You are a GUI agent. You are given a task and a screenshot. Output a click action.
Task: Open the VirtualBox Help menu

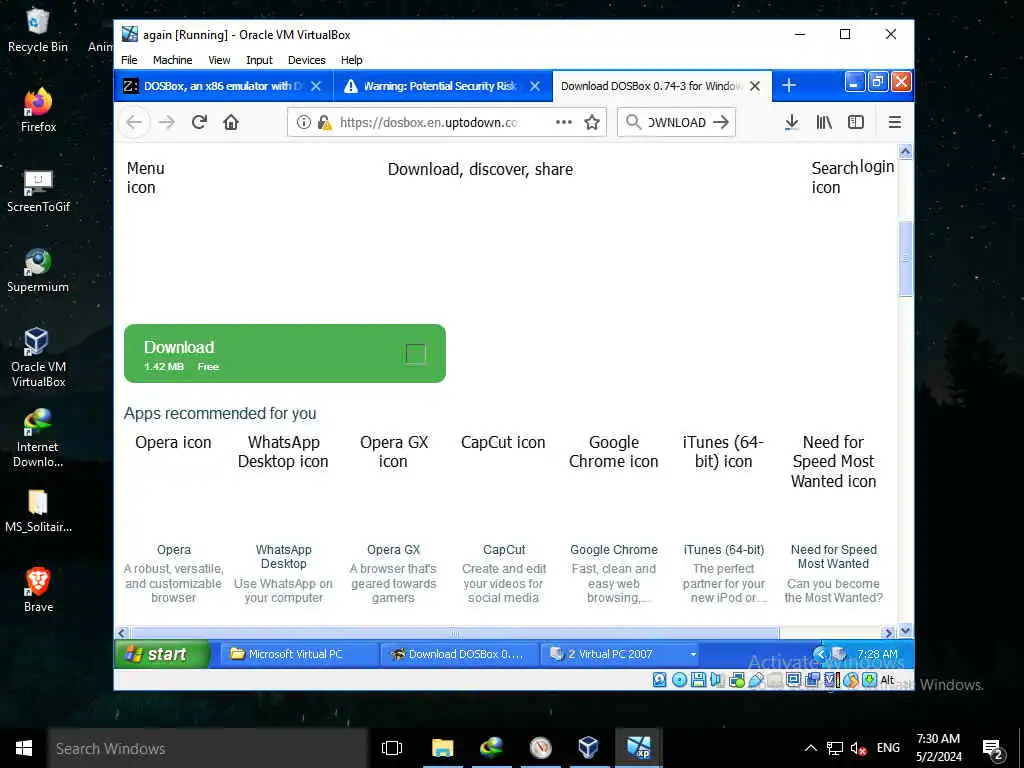coord(351,60)
